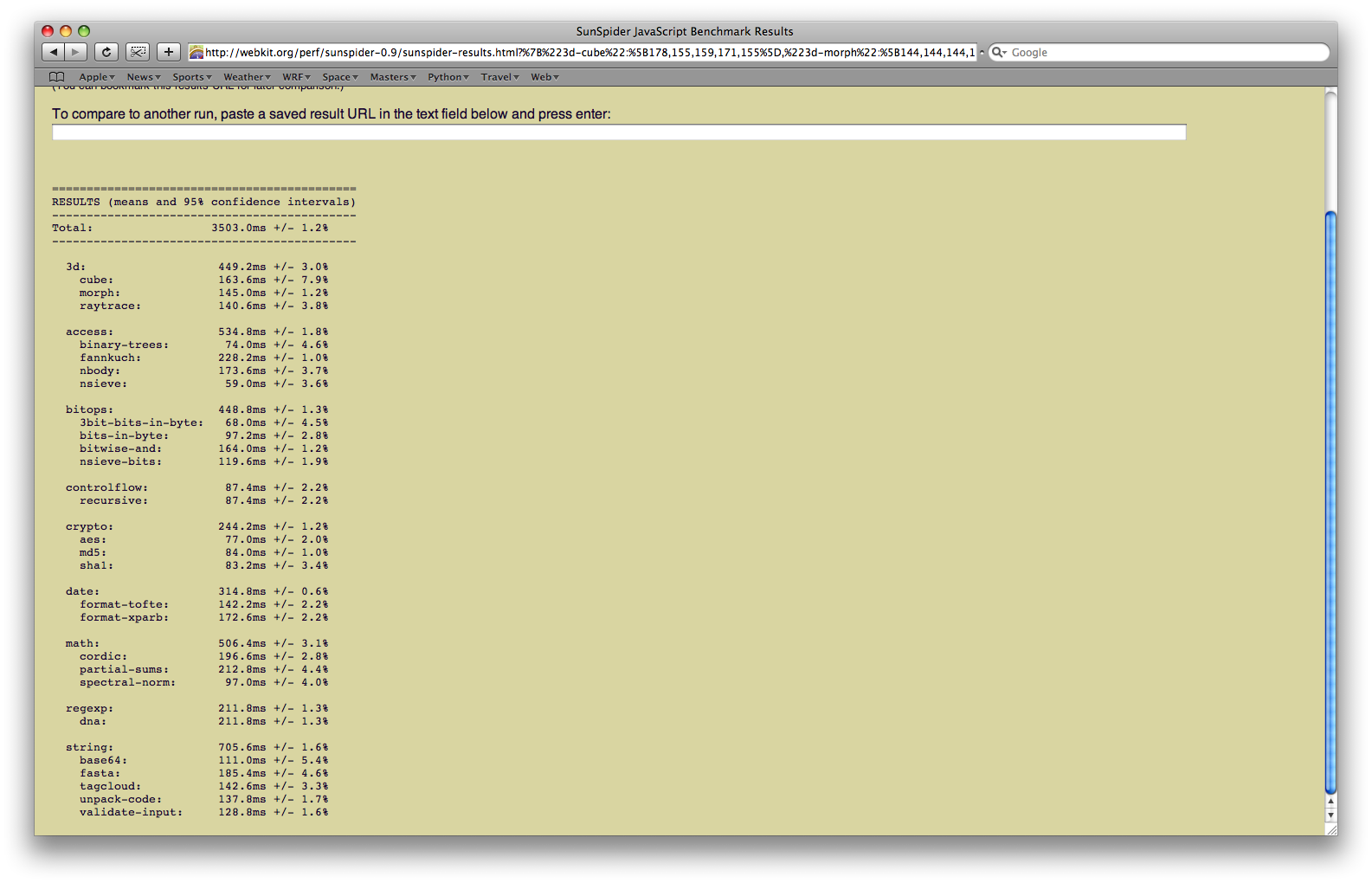Click the partial-sums result line
1372x883 pixels.
204,670
